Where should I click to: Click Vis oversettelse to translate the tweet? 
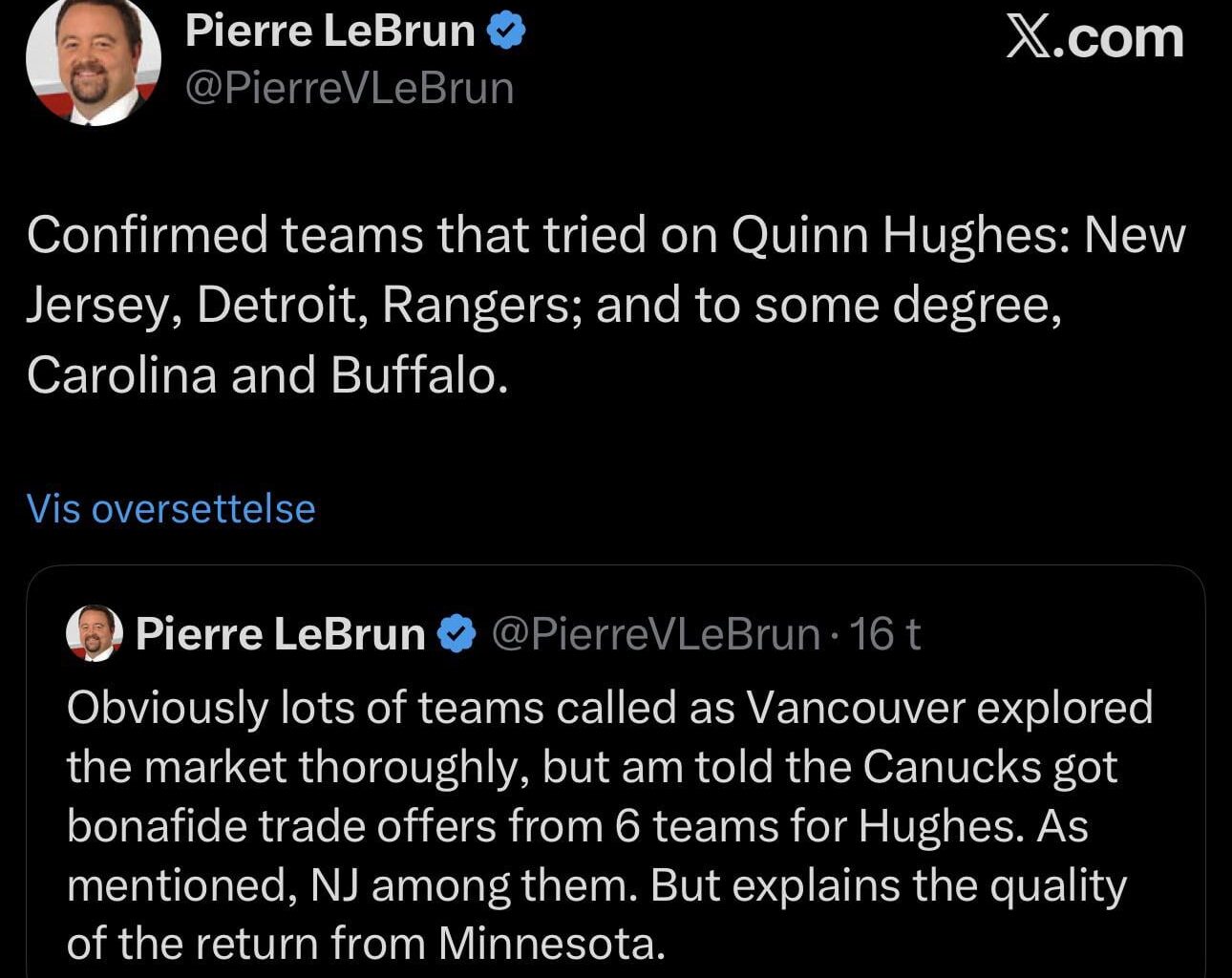pos(169,509)
